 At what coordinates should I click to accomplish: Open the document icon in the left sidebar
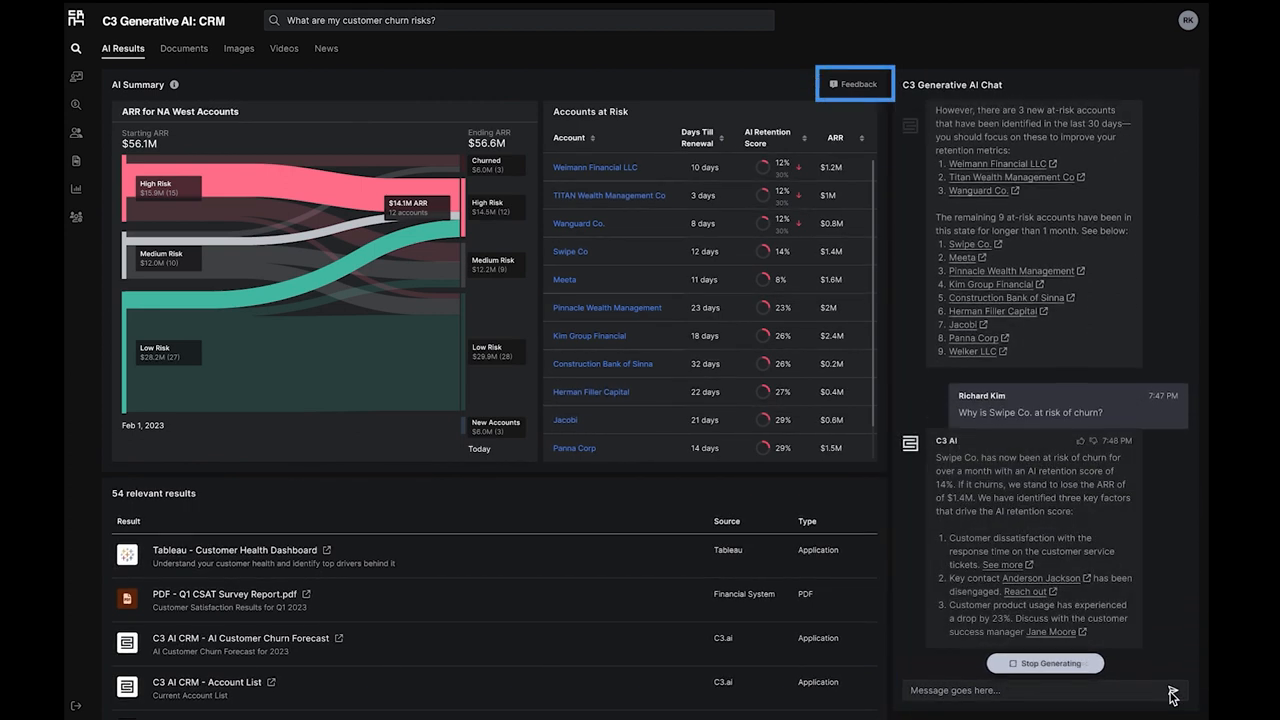tap(76, 160)
